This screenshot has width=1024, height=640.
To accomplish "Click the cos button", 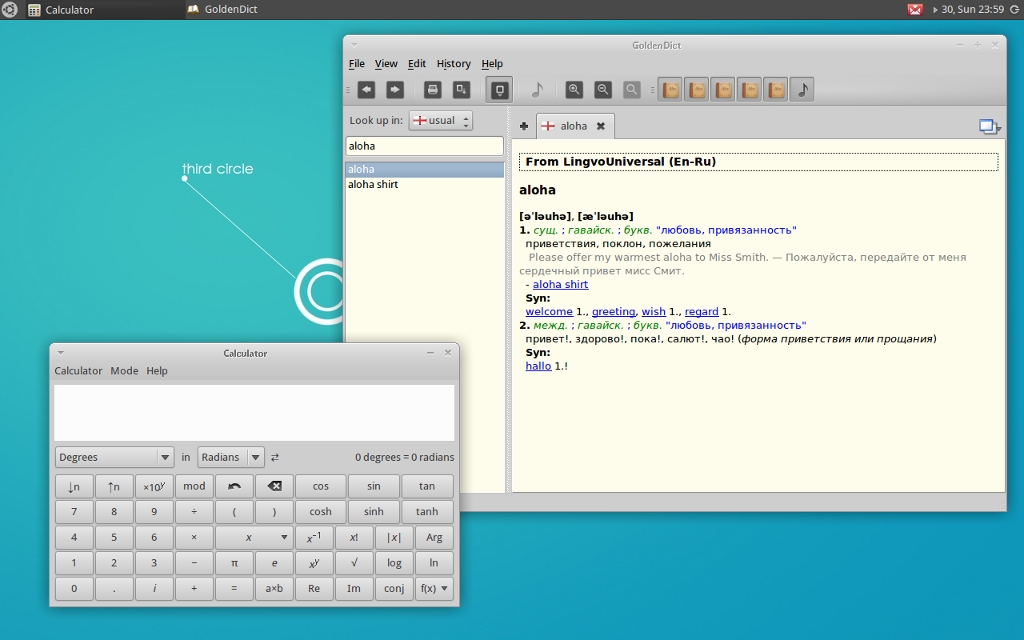I will 321,486.
